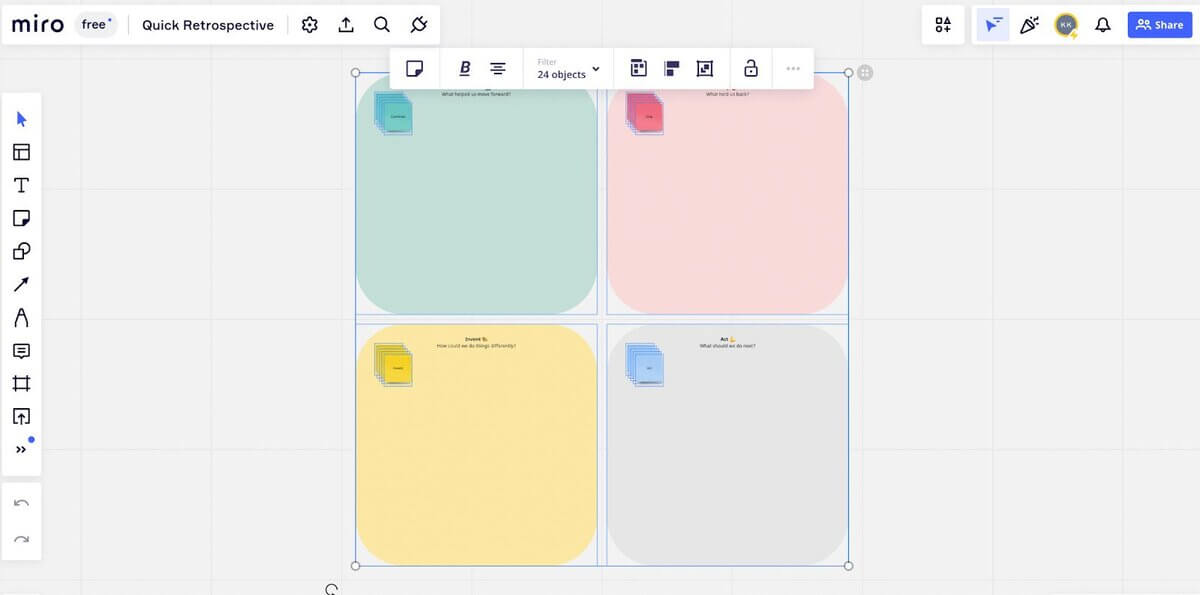
Task: Click the blue Share button
Action: [1159, 24]
